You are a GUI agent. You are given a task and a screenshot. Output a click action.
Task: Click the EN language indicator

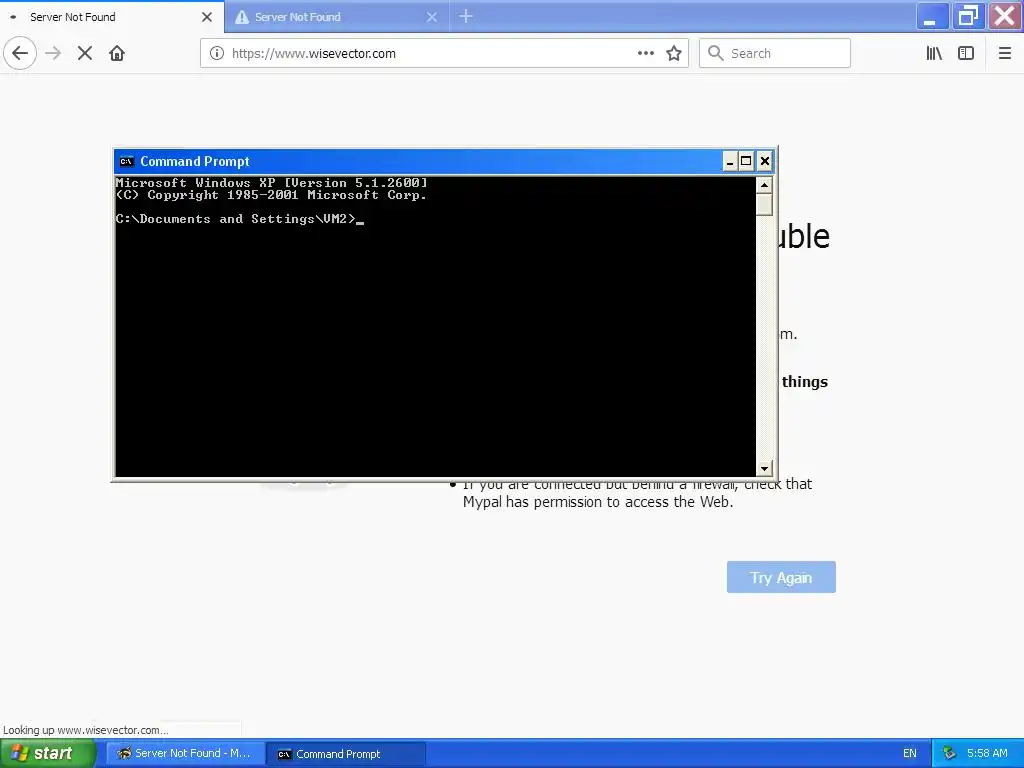(x=910, y=754)
